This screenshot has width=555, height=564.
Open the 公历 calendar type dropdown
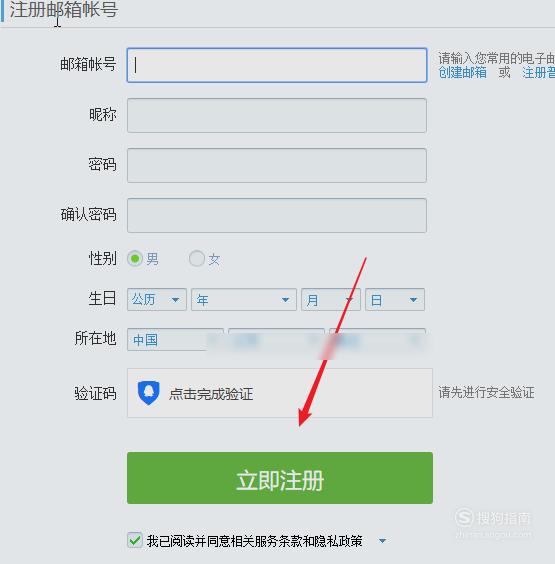point(156,299)
